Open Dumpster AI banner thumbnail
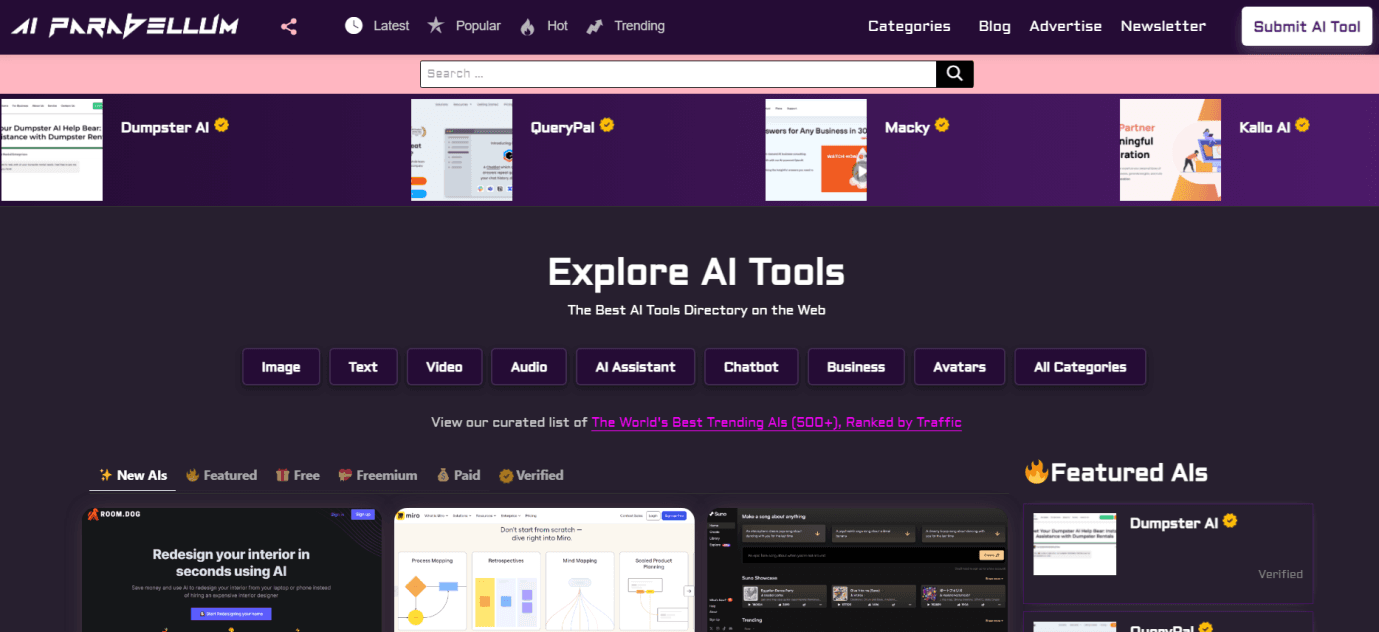This screenshot has width=1379, height=632. coord(52,149)
